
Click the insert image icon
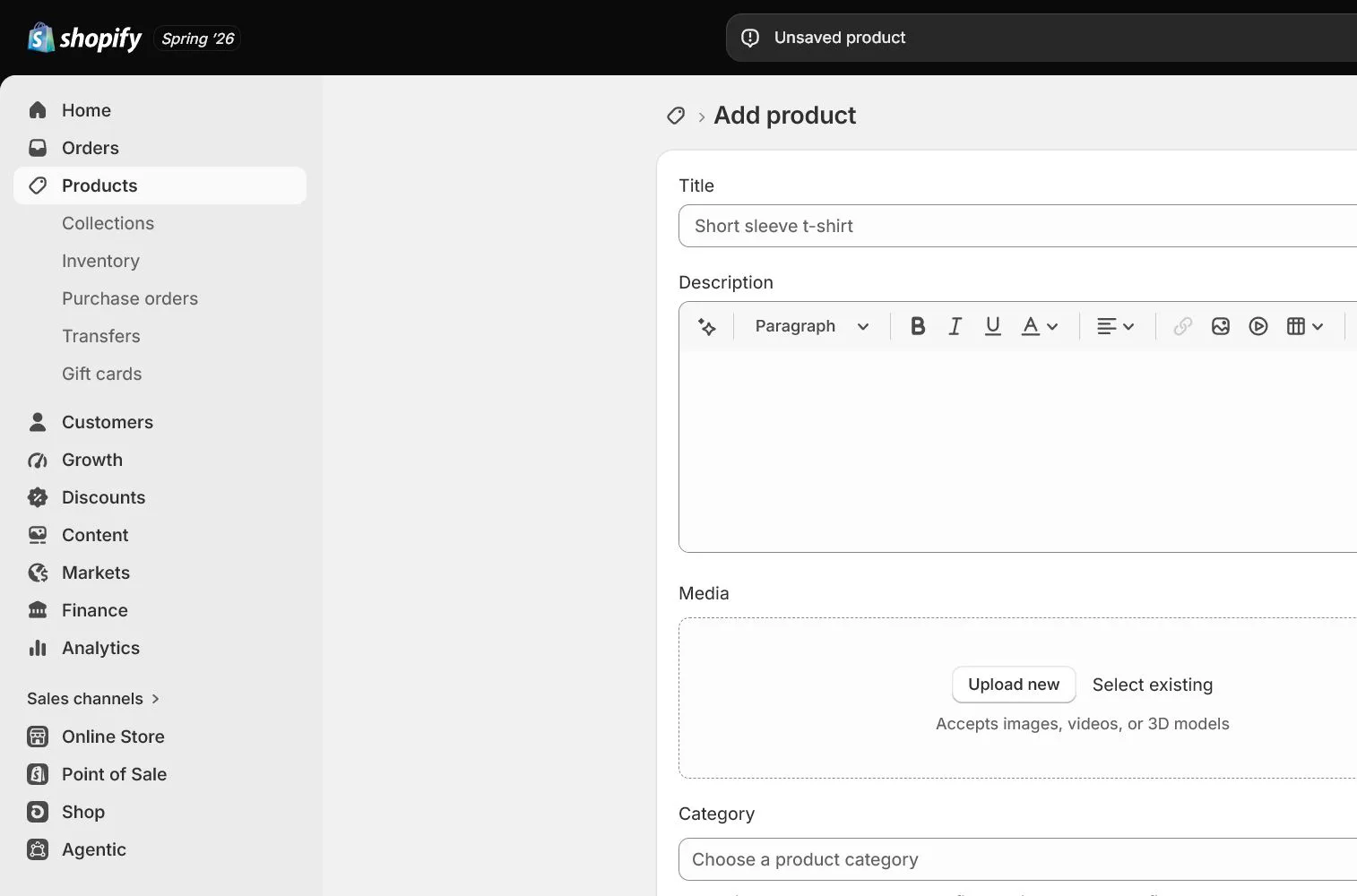1221,326
